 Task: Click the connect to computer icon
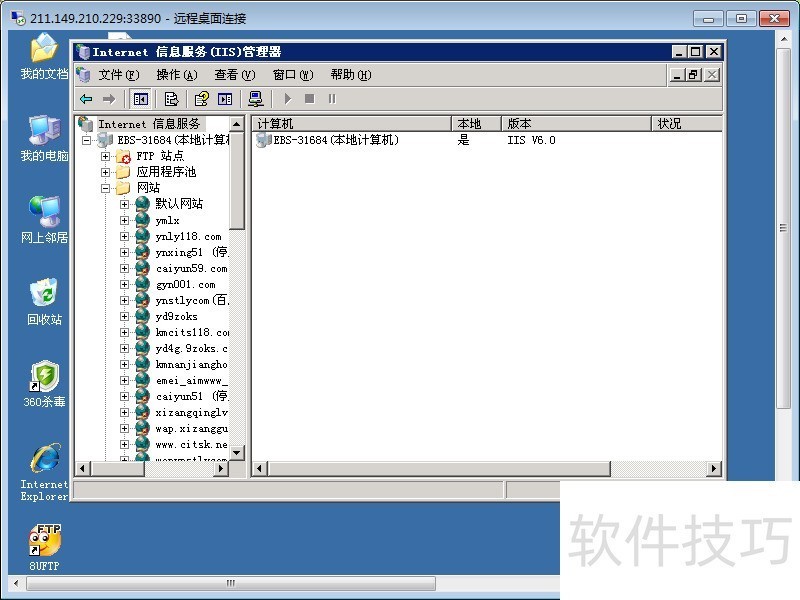point(256,99)
